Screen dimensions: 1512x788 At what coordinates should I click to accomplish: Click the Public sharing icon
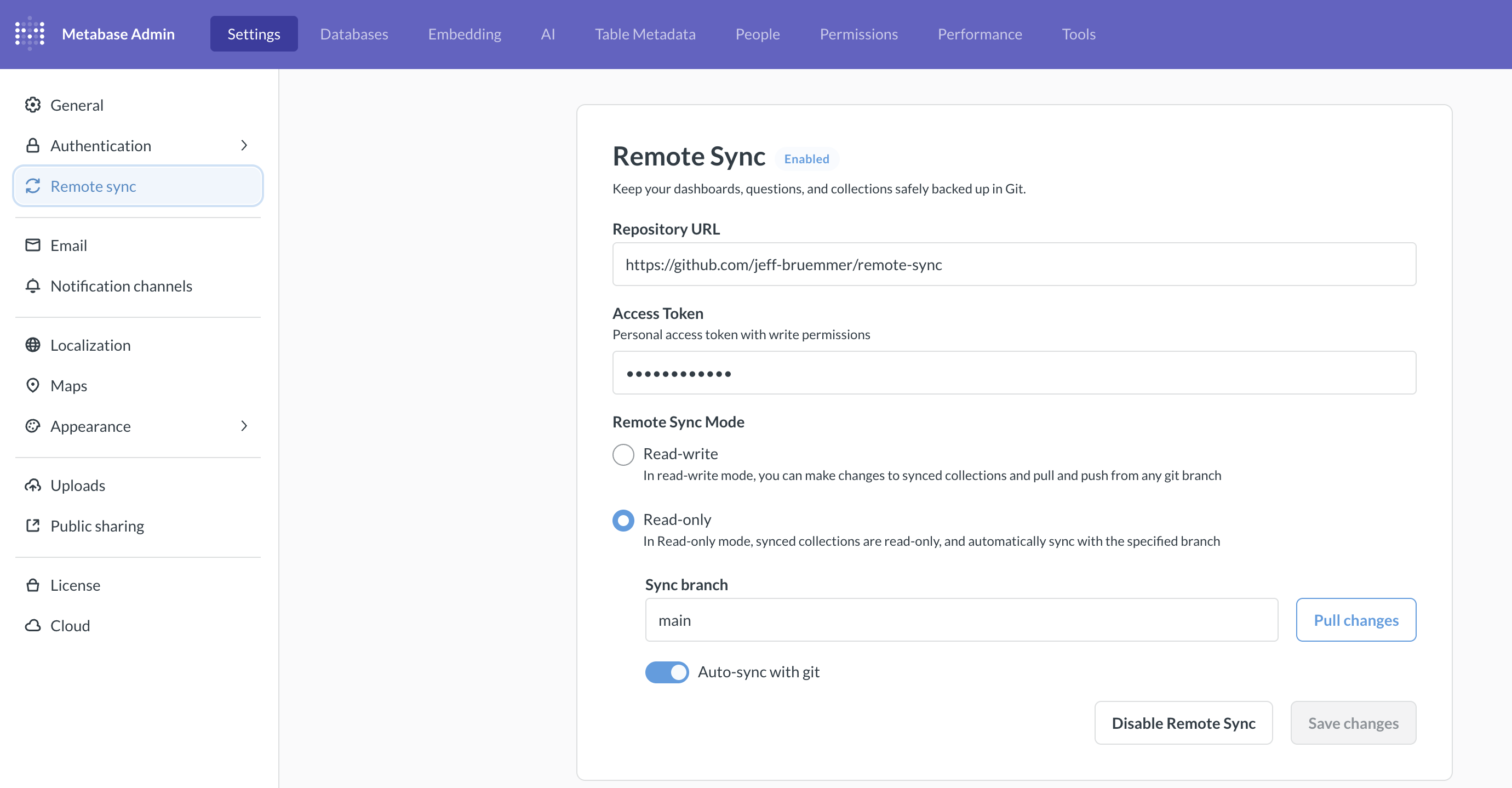33,526
